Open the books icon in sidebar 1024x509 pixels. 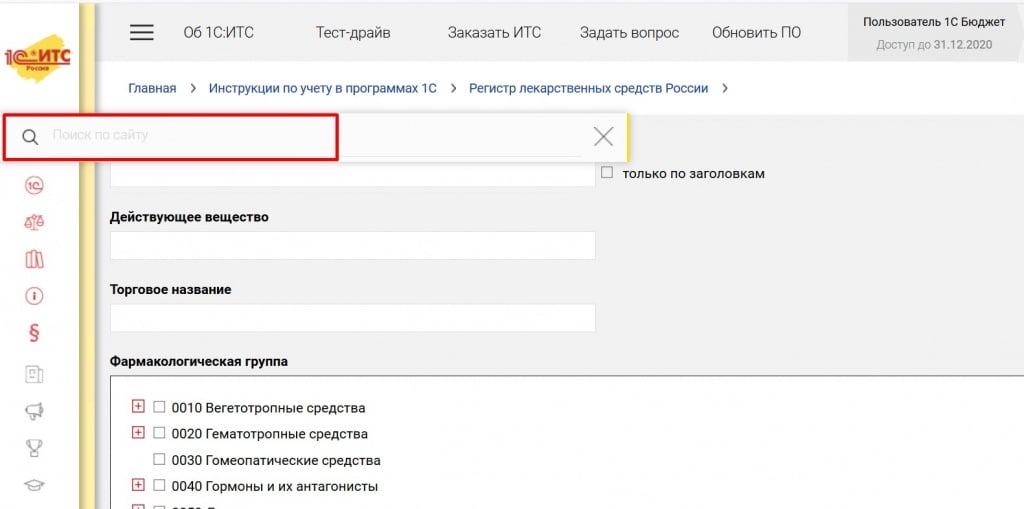pos(34,259)
